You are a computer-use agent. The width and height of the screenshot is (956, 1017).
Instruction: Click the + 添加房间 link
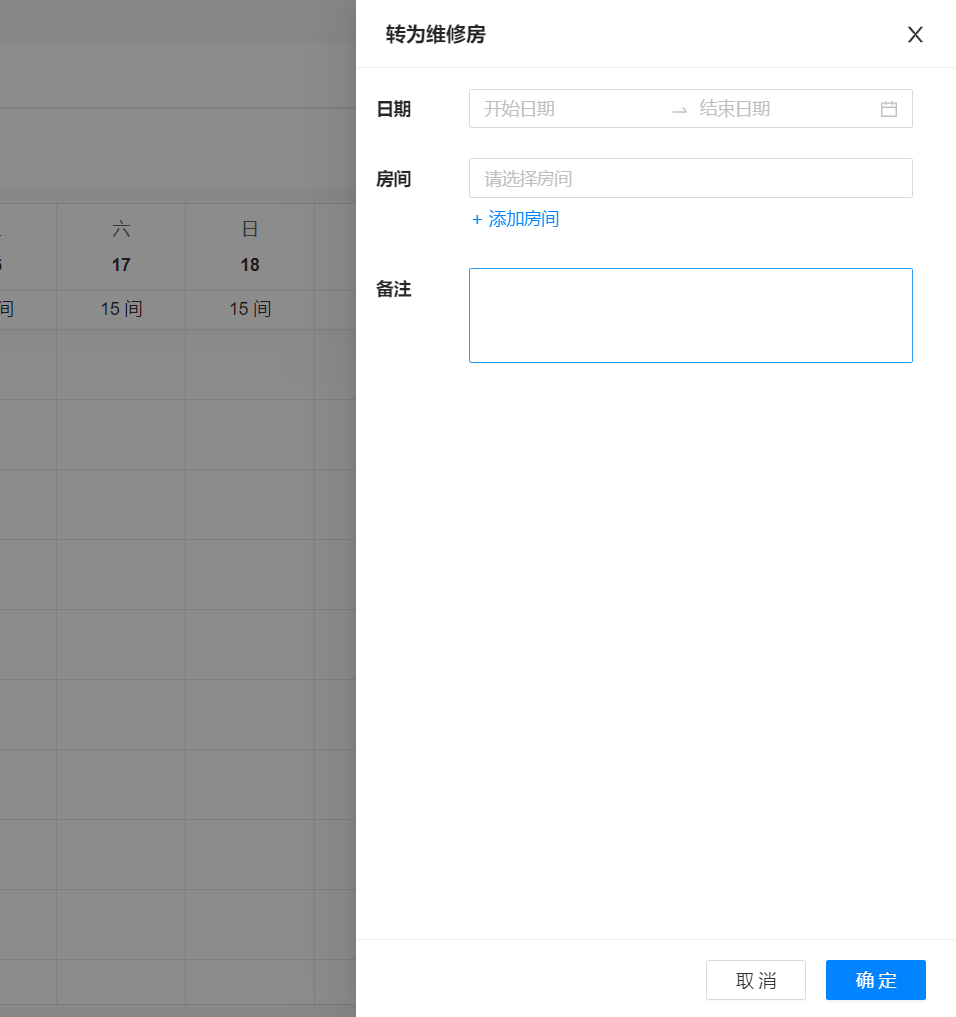point(515,219)
